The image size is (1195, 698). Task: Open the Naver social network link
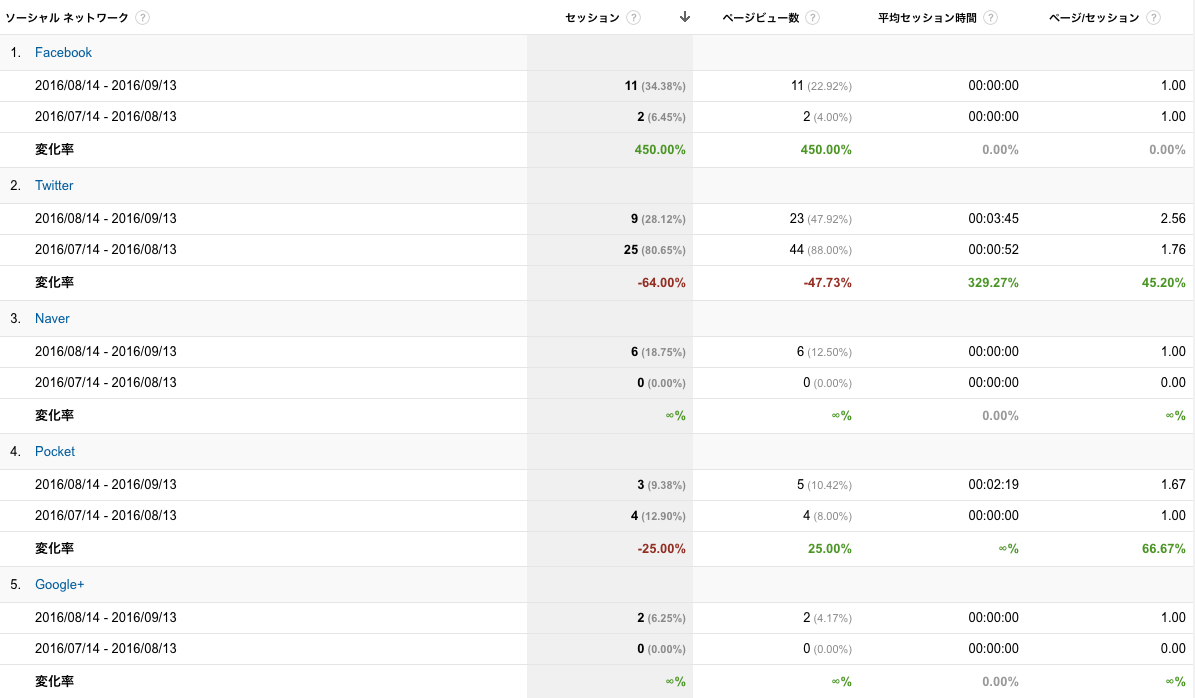(52, 319)
